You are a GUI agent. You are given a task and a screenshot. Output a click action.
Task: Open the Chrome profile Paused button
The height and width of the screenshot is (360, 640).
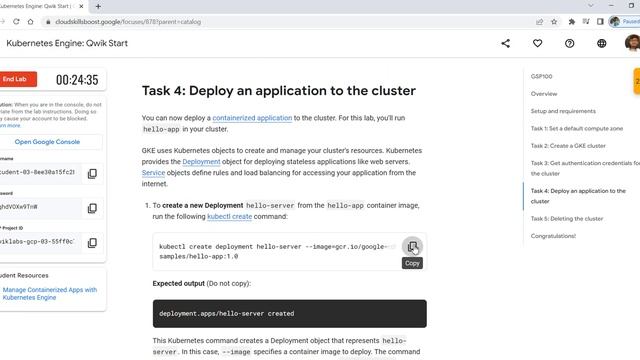[x=624, y=22]
